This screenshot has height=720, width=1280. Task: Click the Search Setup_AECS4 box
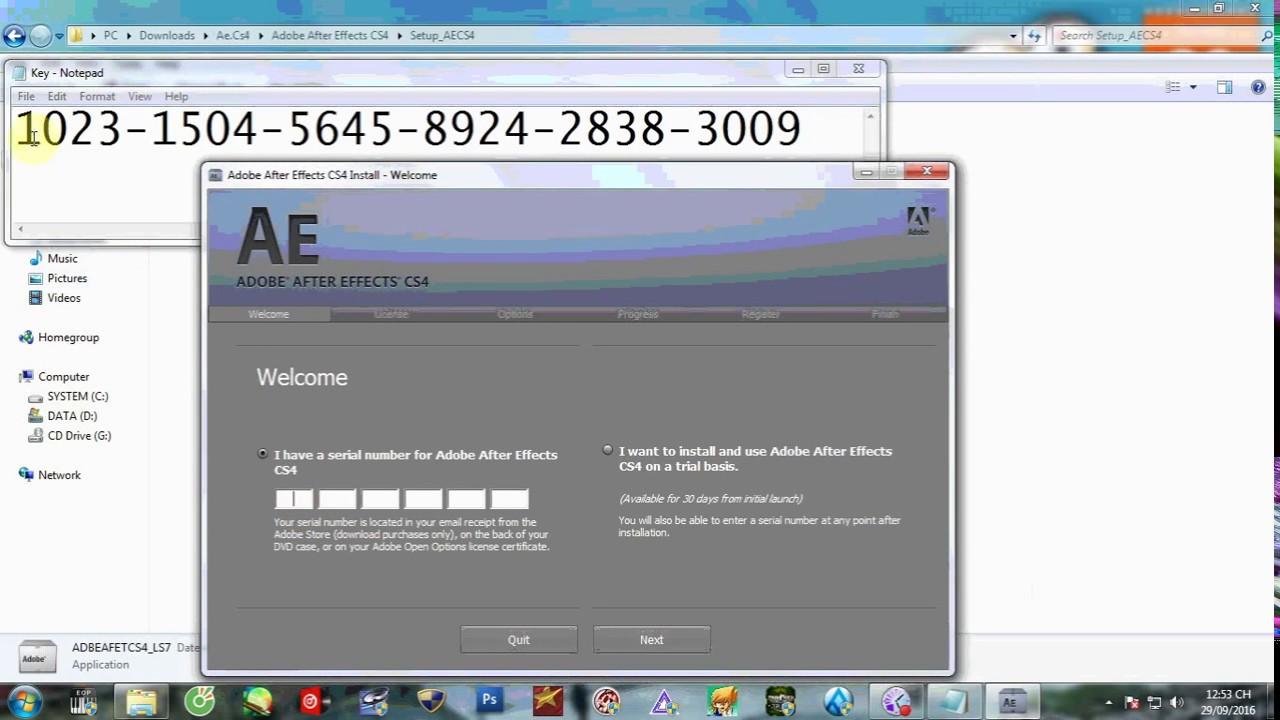[x=1155, y=35]
